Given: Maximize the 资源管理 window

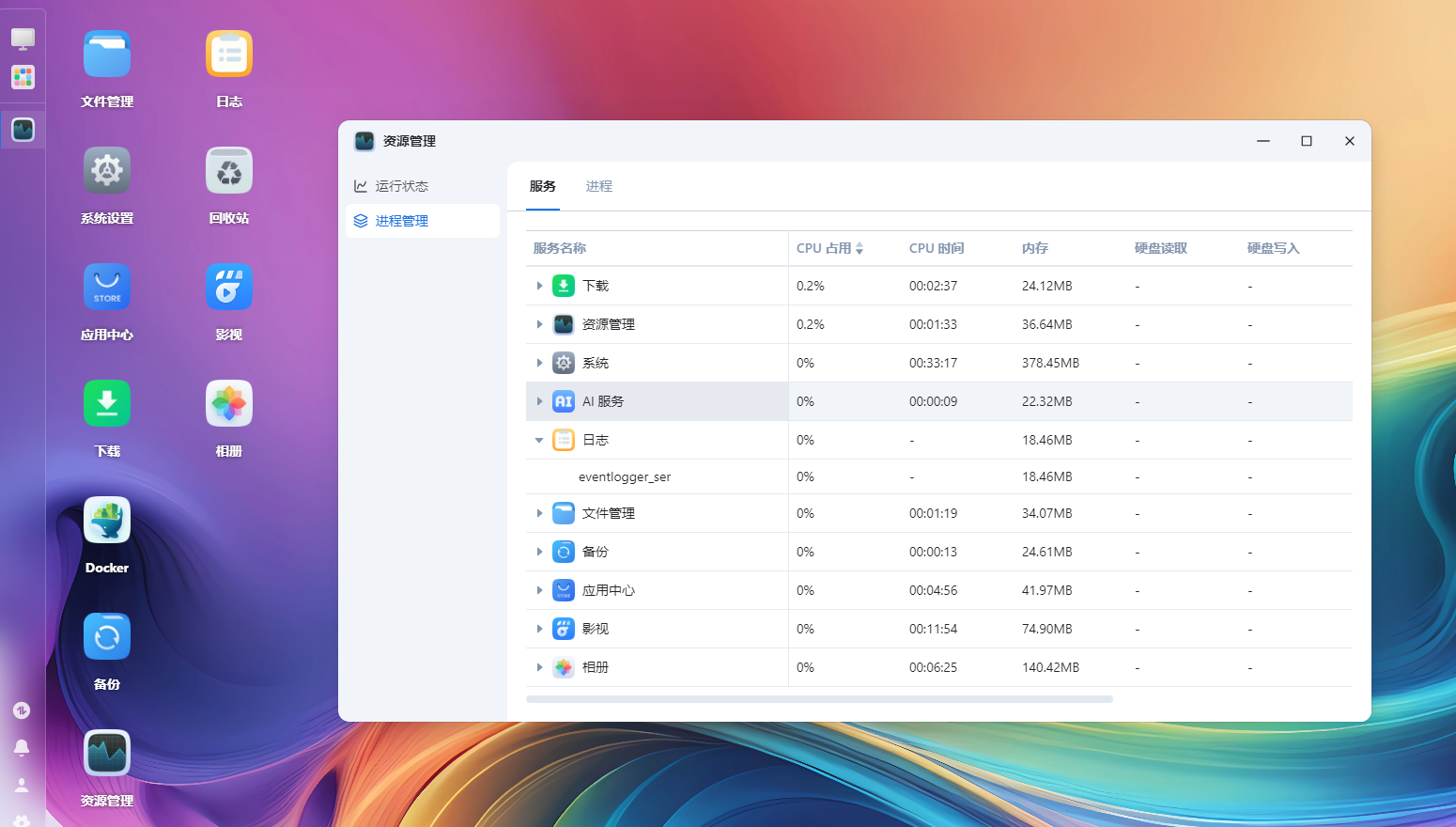Looking at the screenshot, I should coord(1307,141).
